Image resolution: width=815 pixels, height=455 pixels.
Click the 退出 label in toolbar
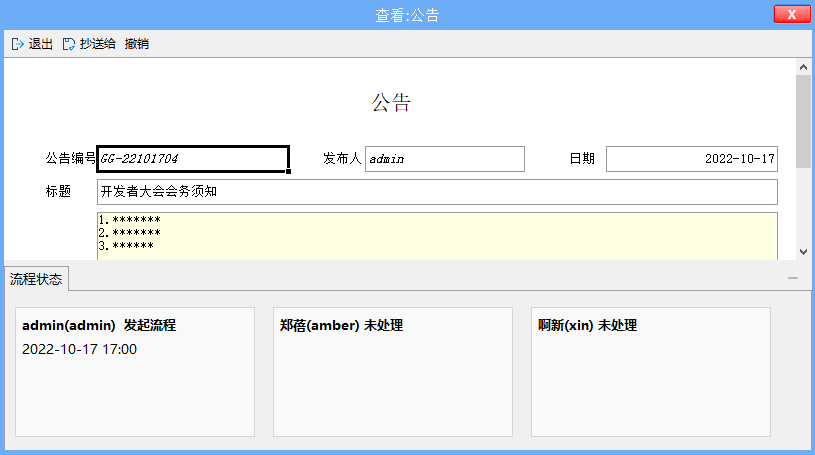tap(41, 44)
